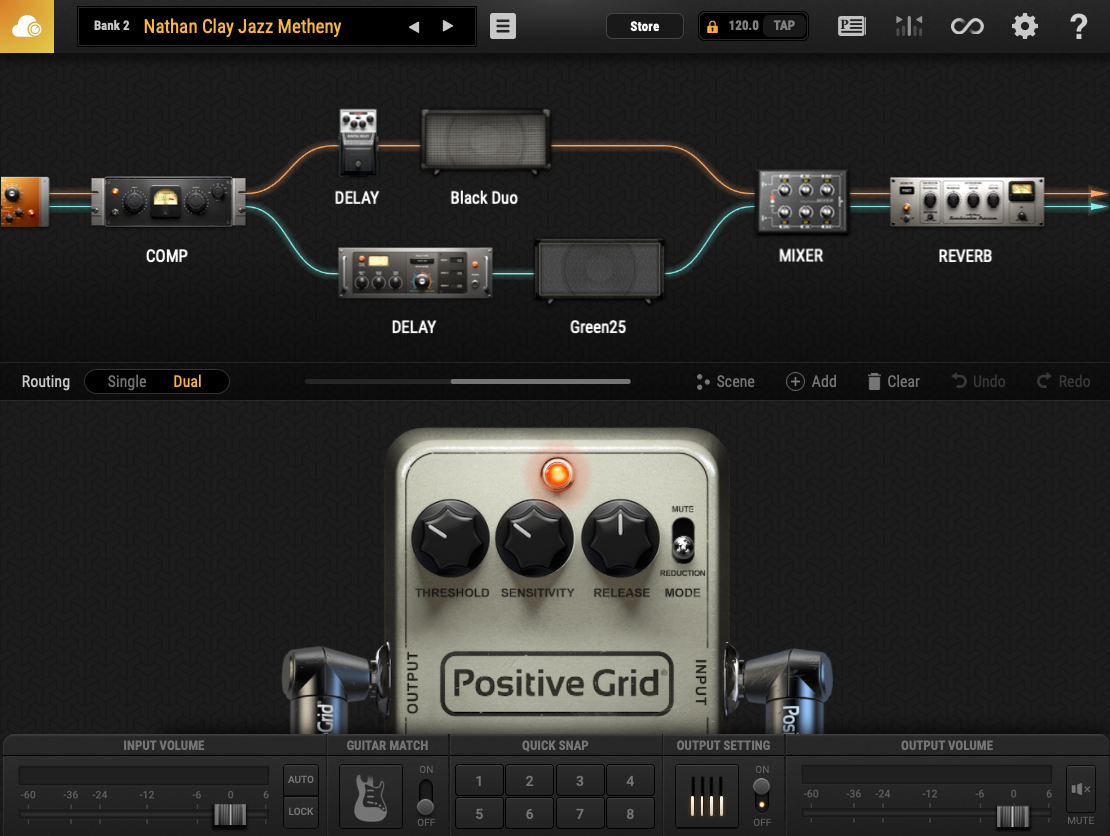Go to previous preset arrow

[x=414, y=27]
